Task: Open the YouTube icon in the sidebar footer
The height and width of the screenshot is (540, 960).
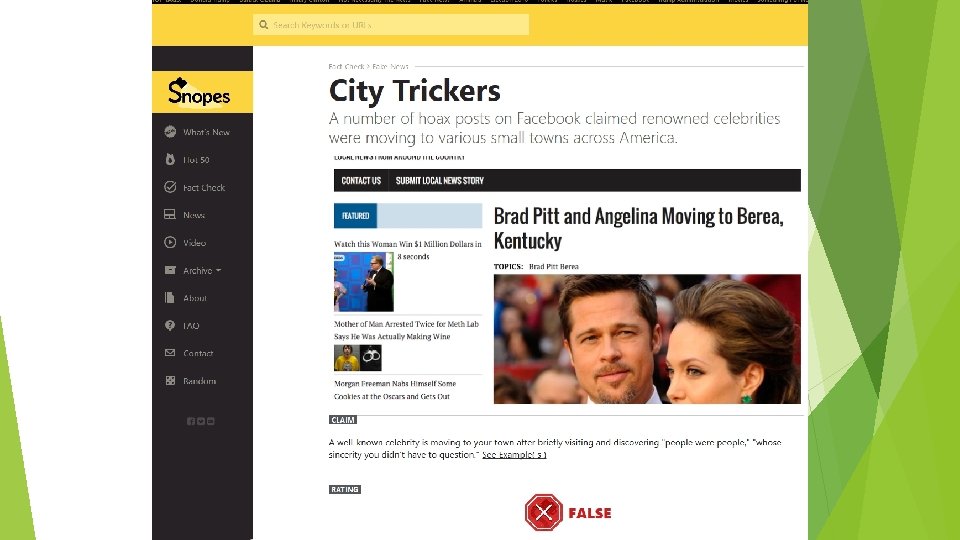Action: tap(211, 421)
